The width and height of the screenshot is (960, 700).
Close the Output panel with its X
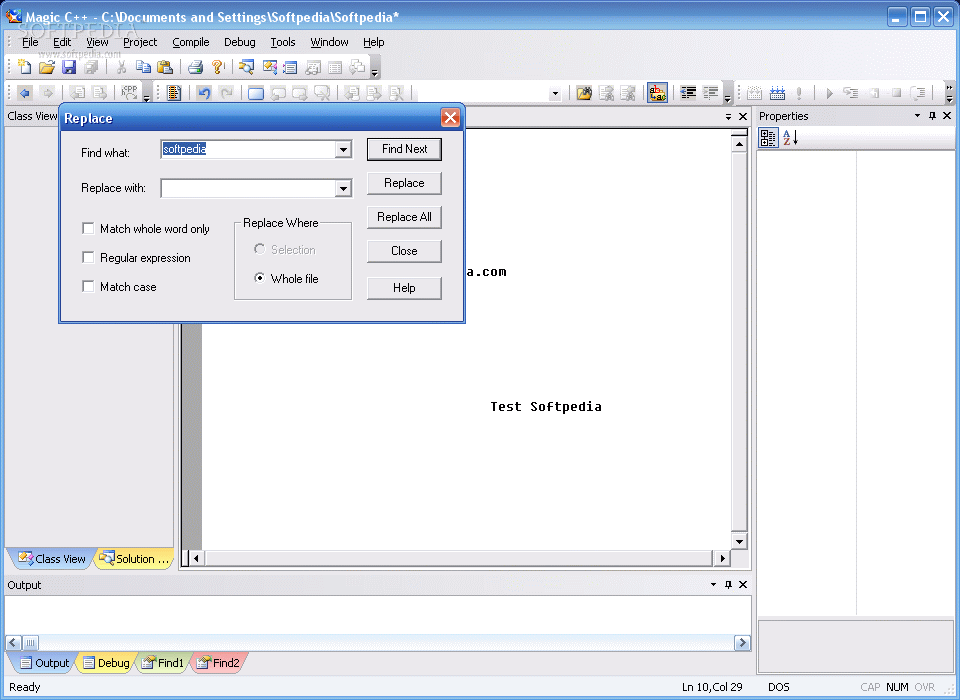[x=743, y=585]
